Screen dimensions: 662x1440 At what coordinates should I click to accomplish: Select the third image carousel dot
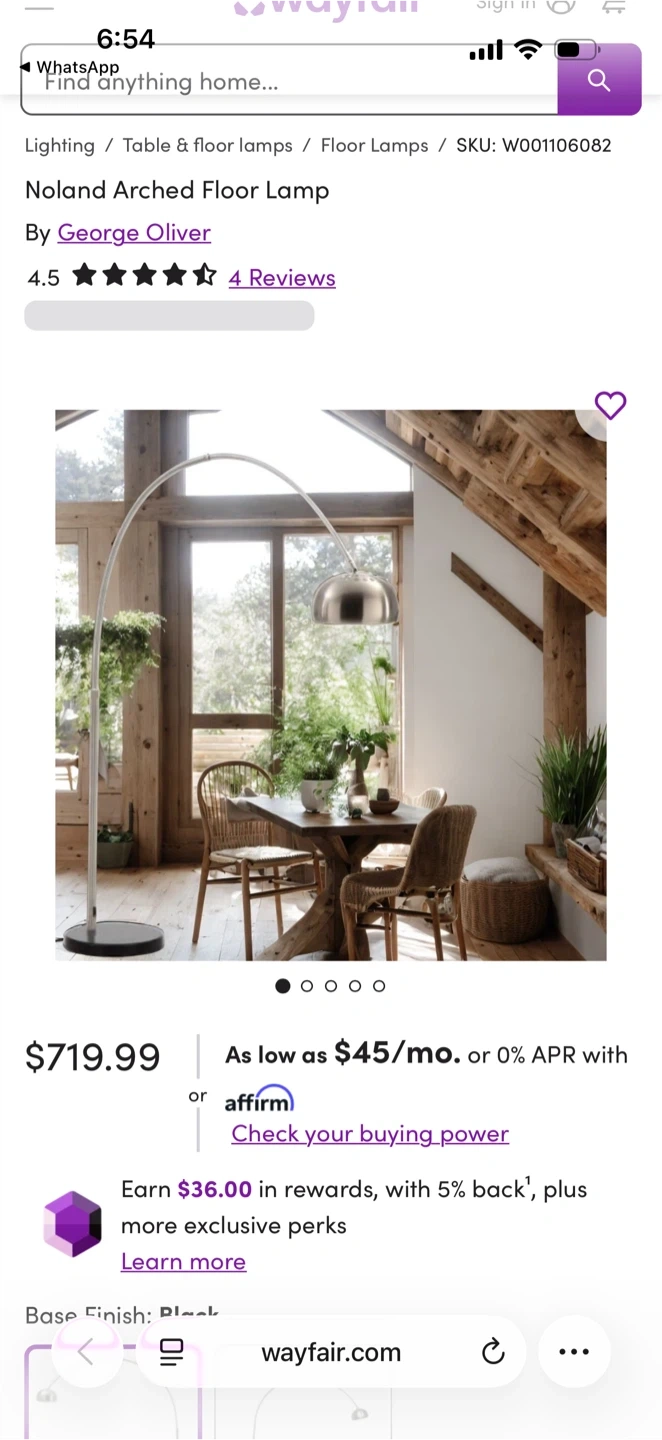coord(331,986)
